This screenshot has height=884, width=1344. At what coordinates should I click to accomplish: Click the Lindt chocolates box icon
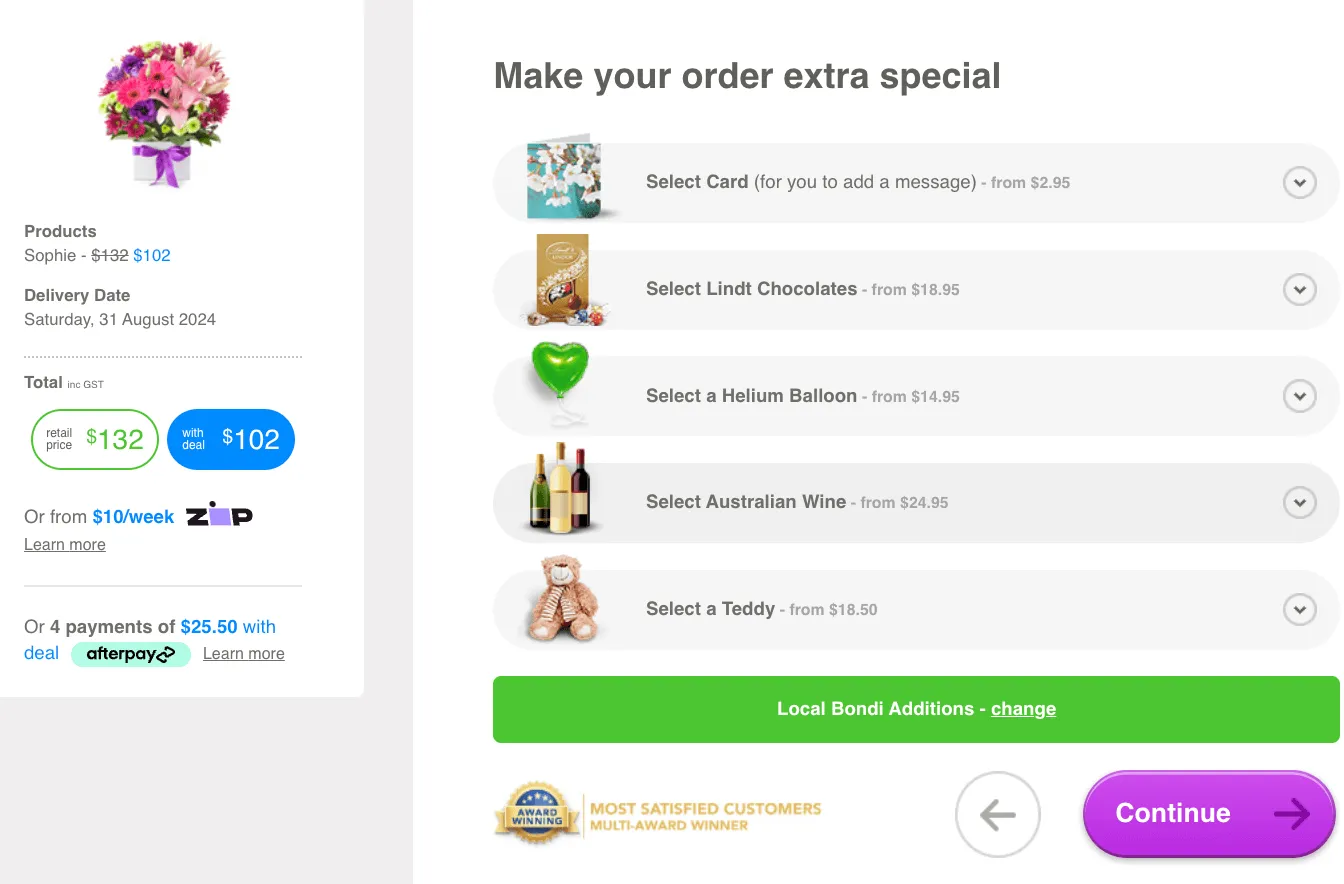[x=563, y=281]
